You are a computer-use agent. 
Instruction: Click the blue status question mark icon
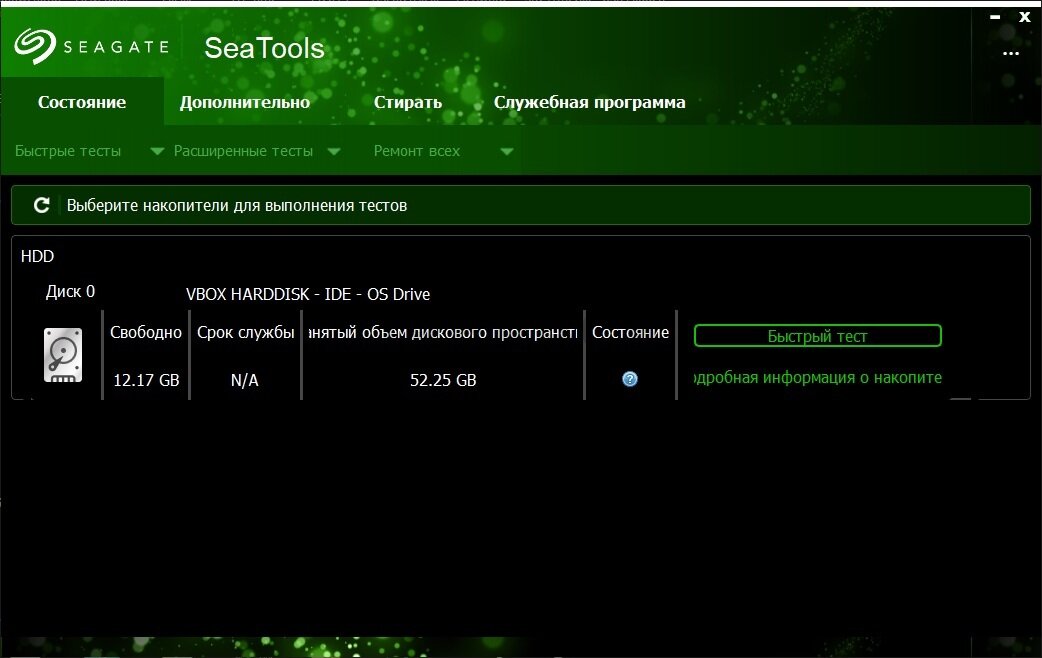pos(629,379)
